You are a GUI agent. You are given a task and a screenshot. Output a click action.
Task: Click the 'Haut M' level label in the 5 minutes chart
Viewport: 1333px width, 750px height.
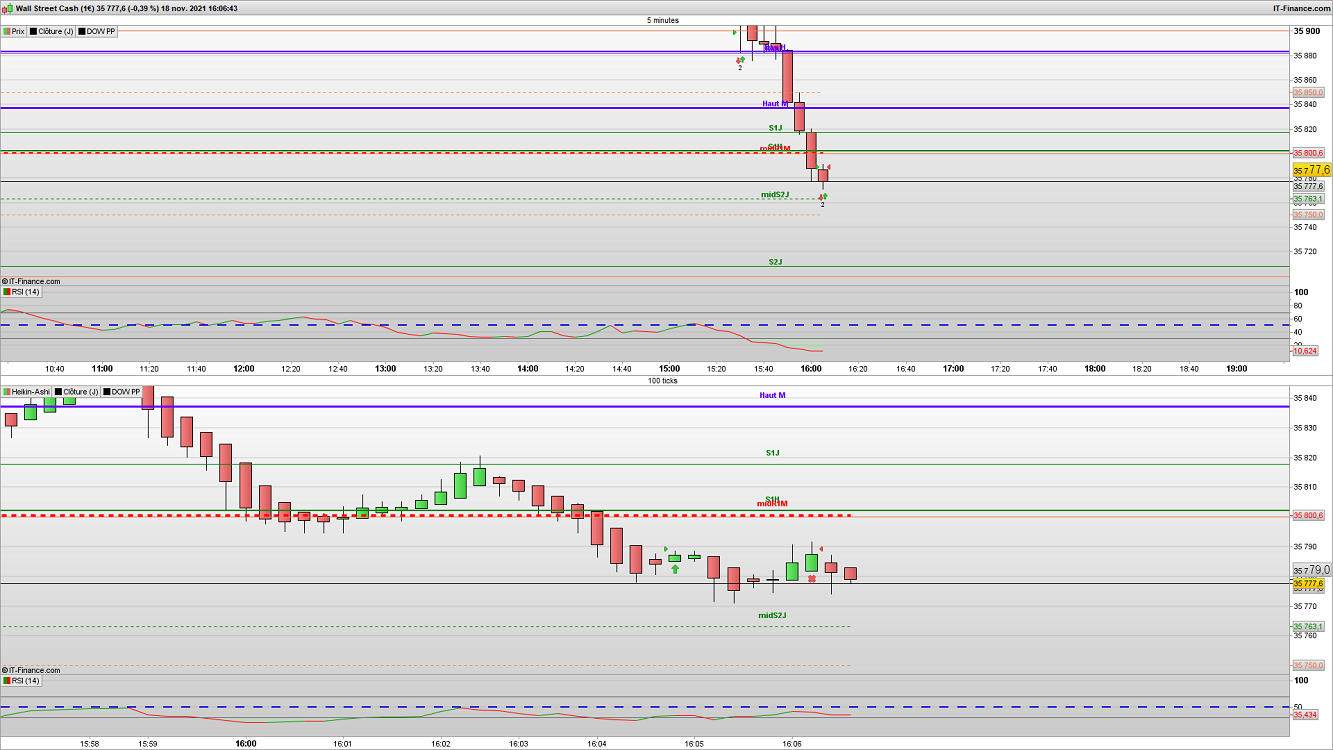[x=775, y=103]
